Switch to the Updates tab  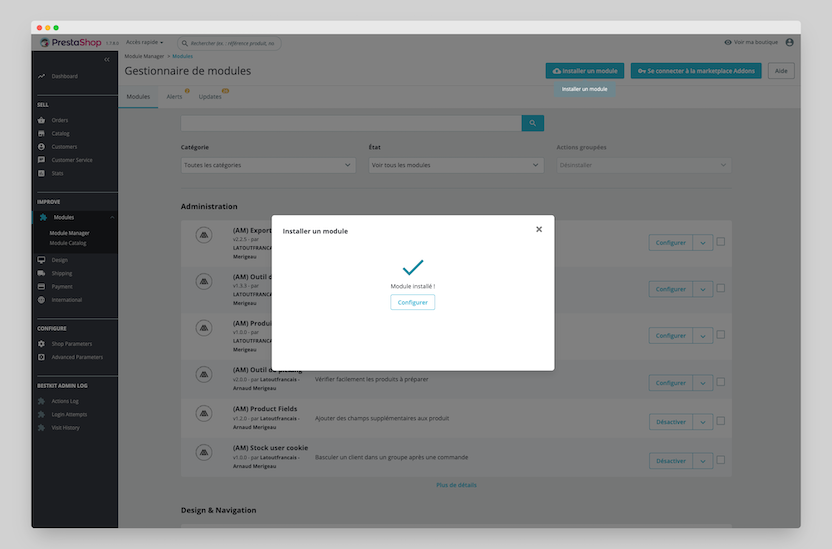pyautogui.click(x=210, y=97)
